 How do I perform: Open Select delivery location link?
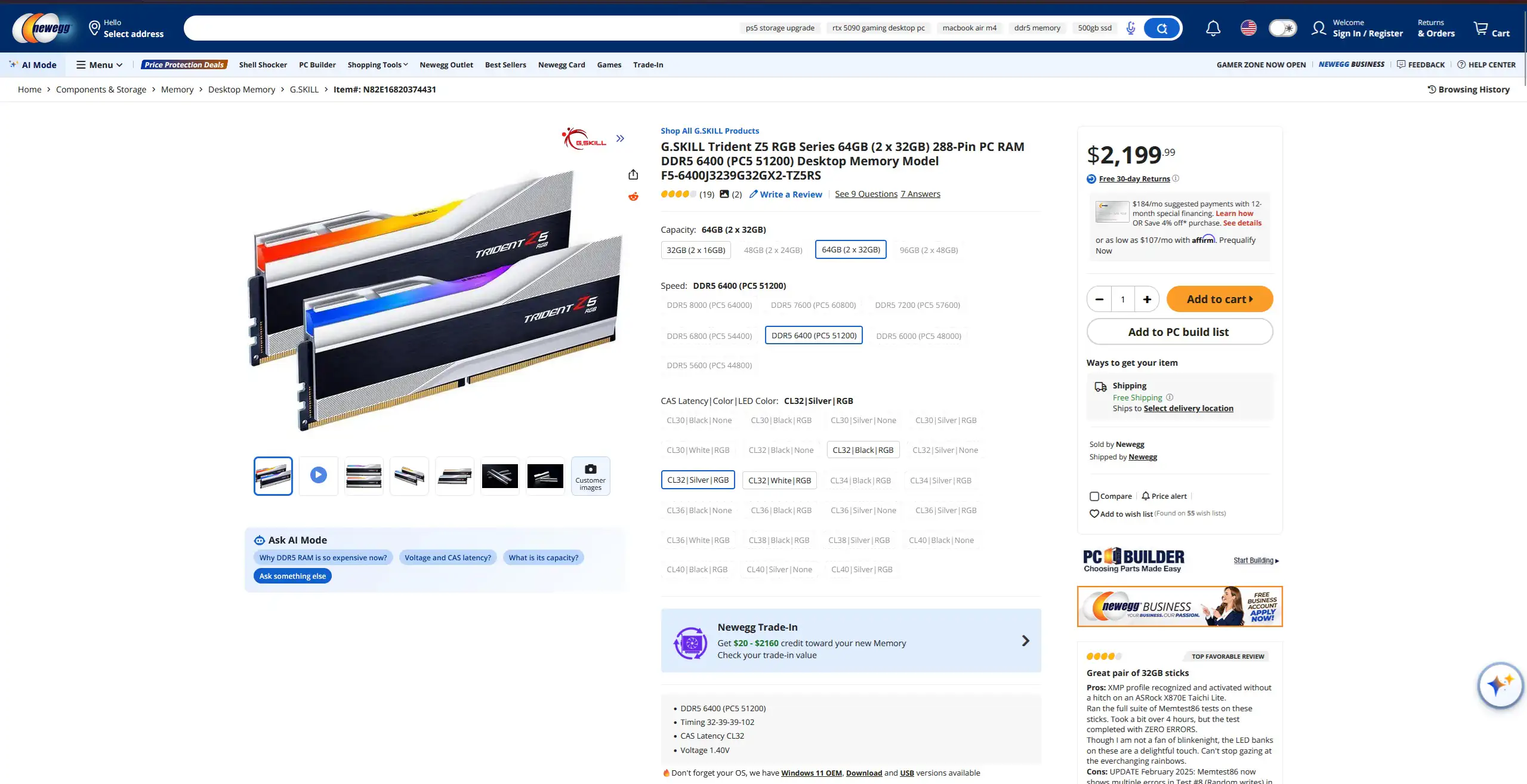point(1188,408)
